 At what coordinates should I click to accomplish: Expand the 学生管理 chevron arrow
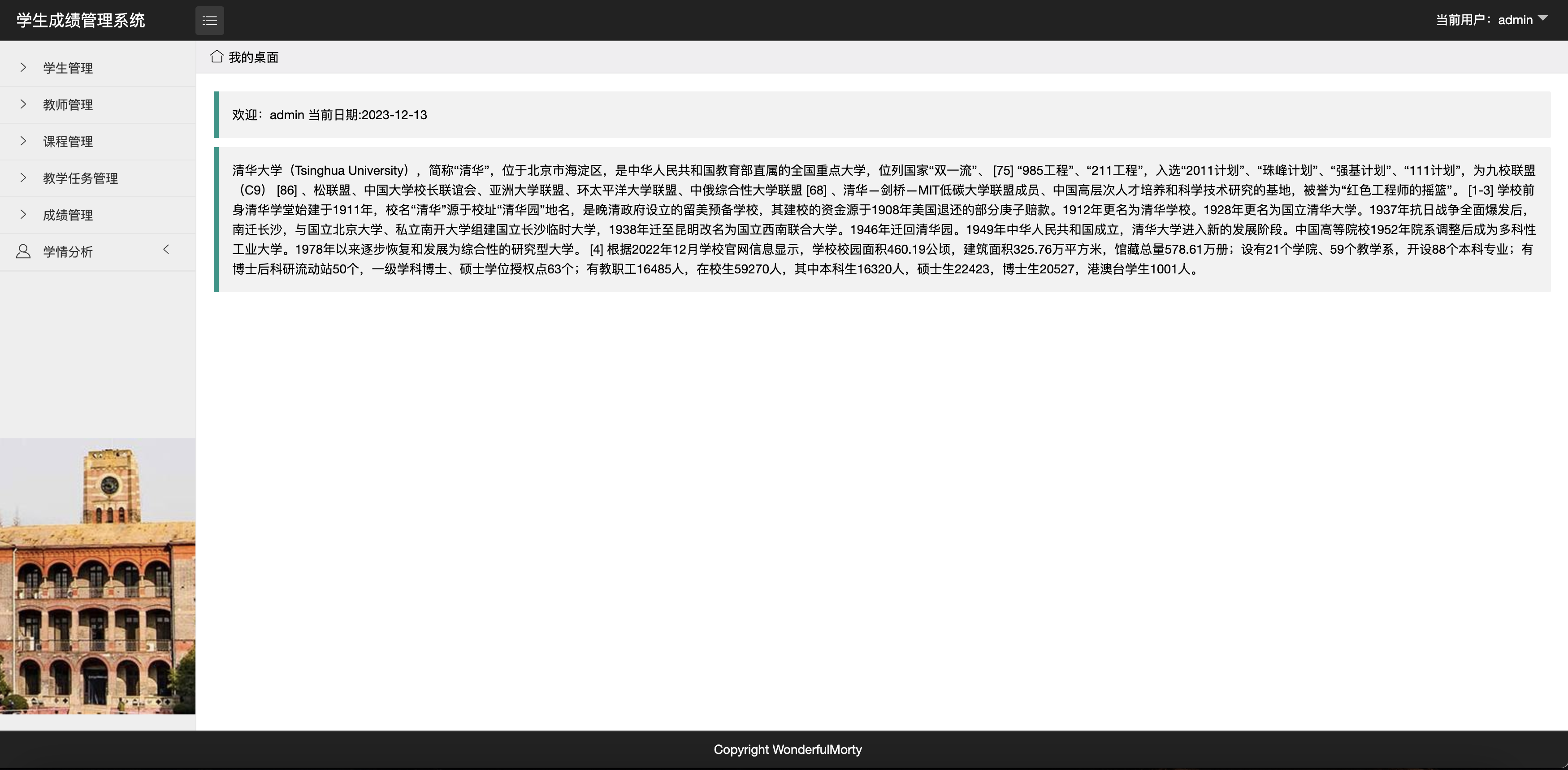coord(23,68)
